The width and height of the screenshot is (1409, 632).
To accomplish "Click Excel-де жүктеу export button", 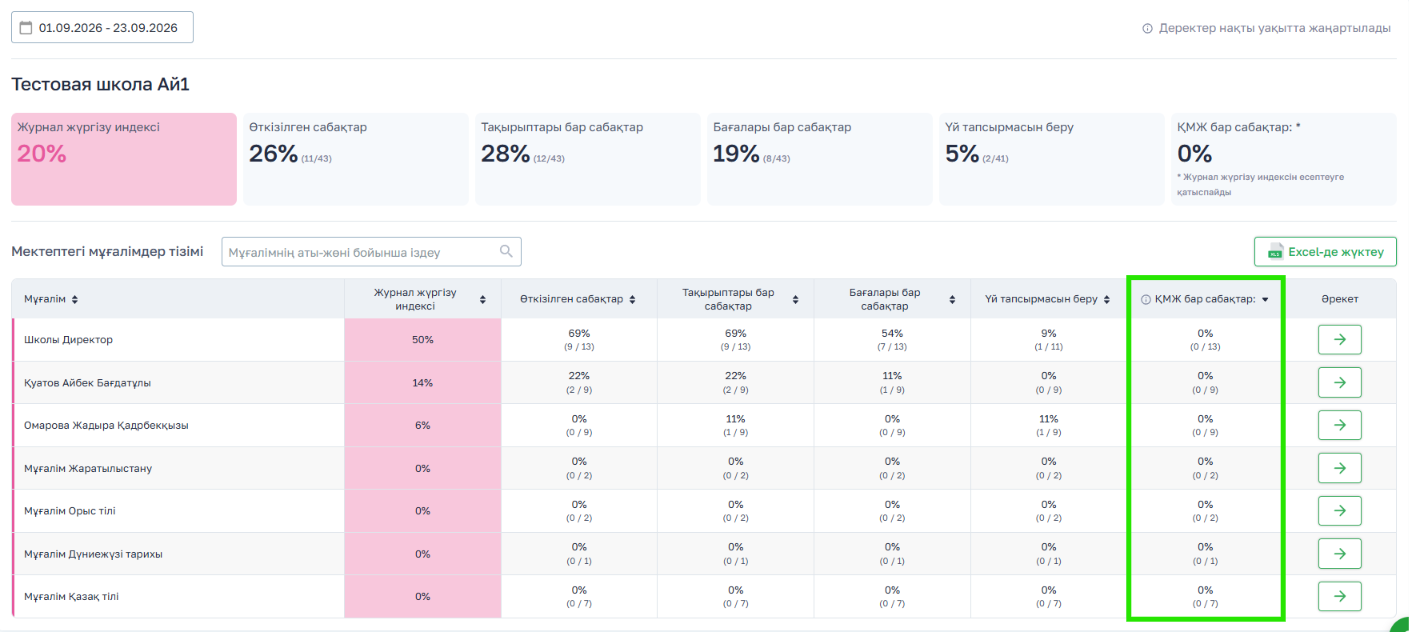I will [1325, 252].
